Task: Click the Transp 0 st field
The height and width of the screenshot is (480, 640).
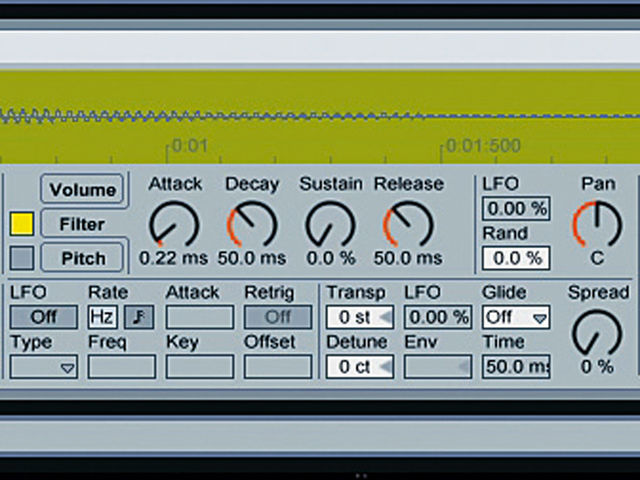Action: (x=360, y=317)
